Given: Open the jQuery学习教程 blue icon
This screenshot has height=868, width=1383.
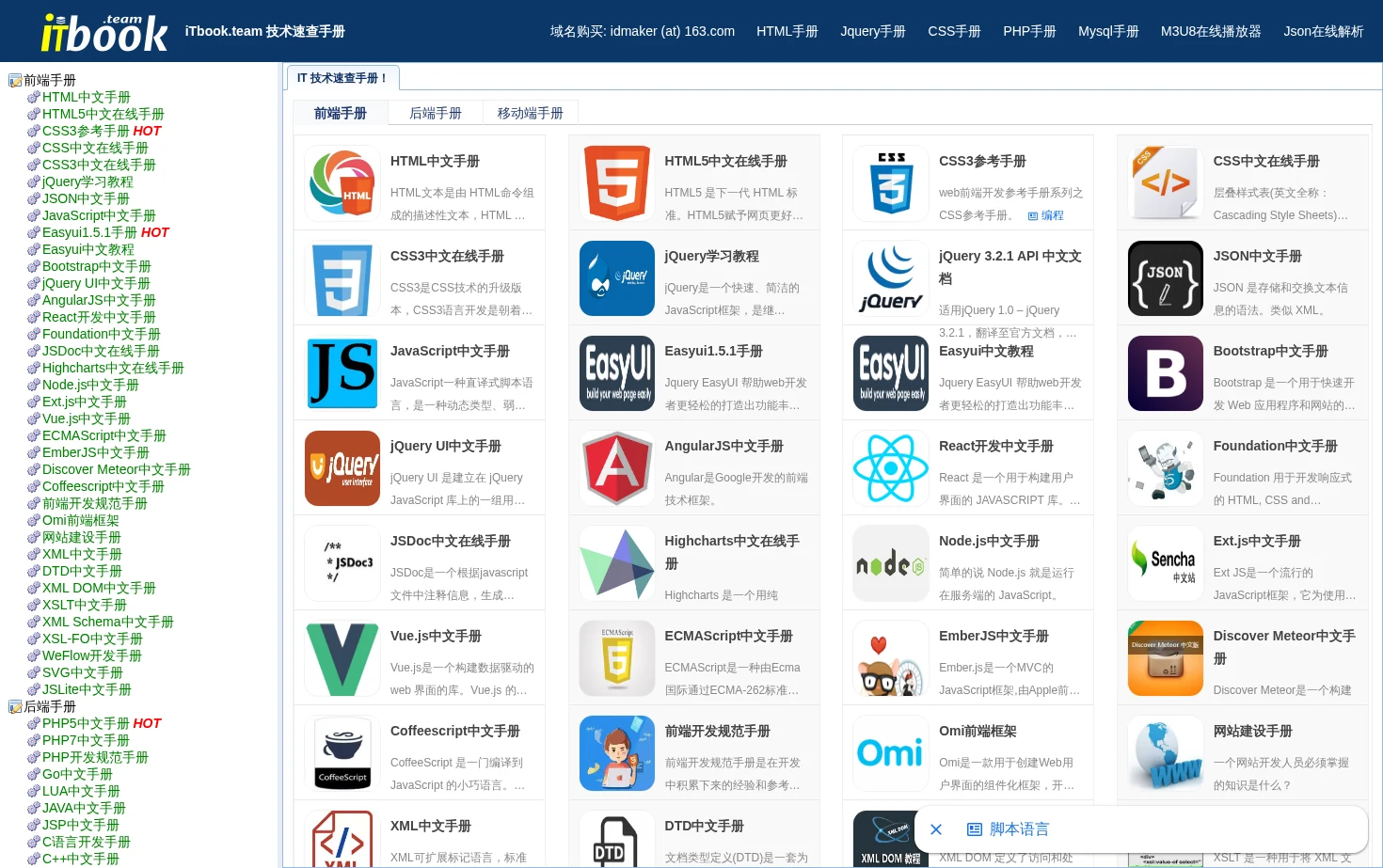Looking at the screenshot, I should point(617,278).
